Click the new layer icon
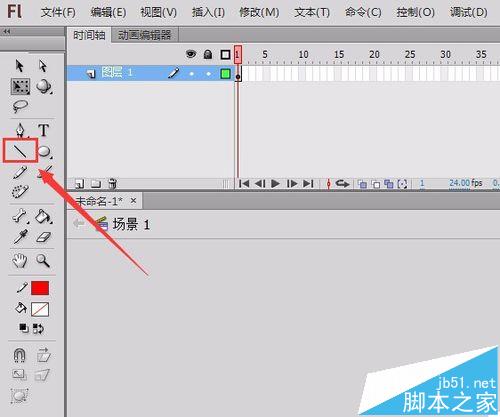 pos(79,184)
